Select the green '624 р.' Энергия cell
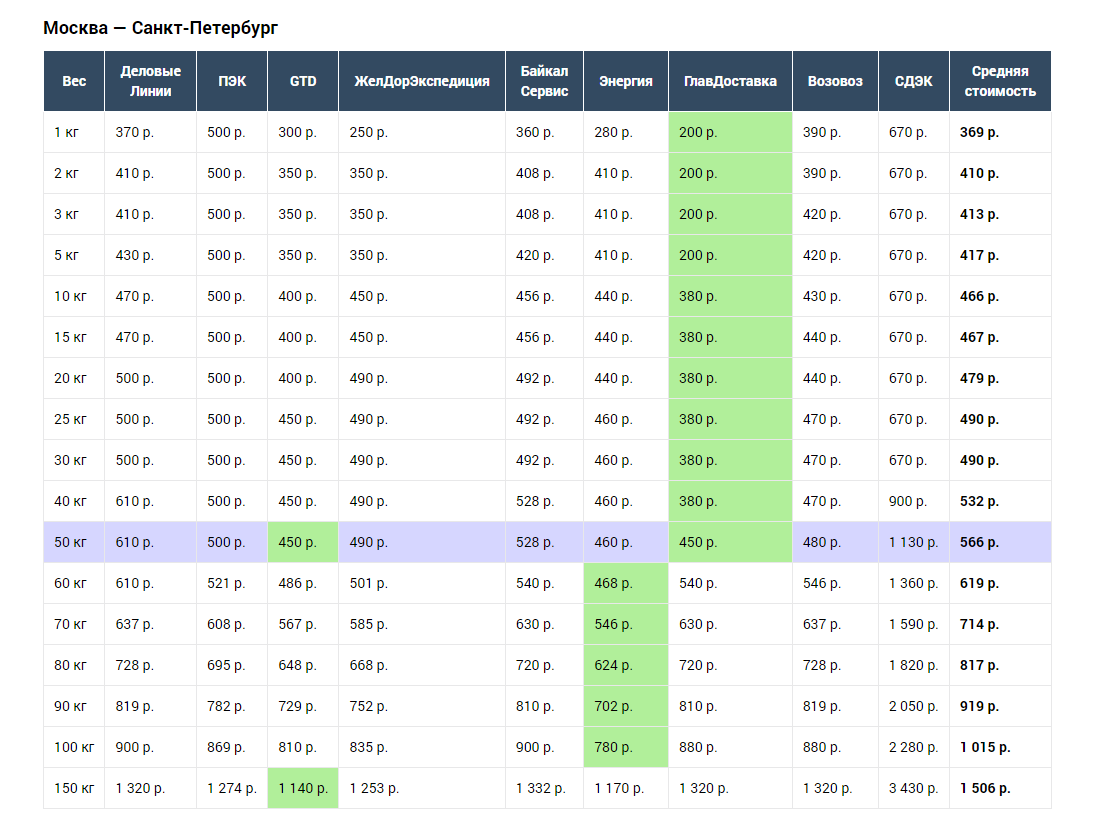Image resolution: width=1100 pixels, height=824 pixels. (x=626, y=666)
